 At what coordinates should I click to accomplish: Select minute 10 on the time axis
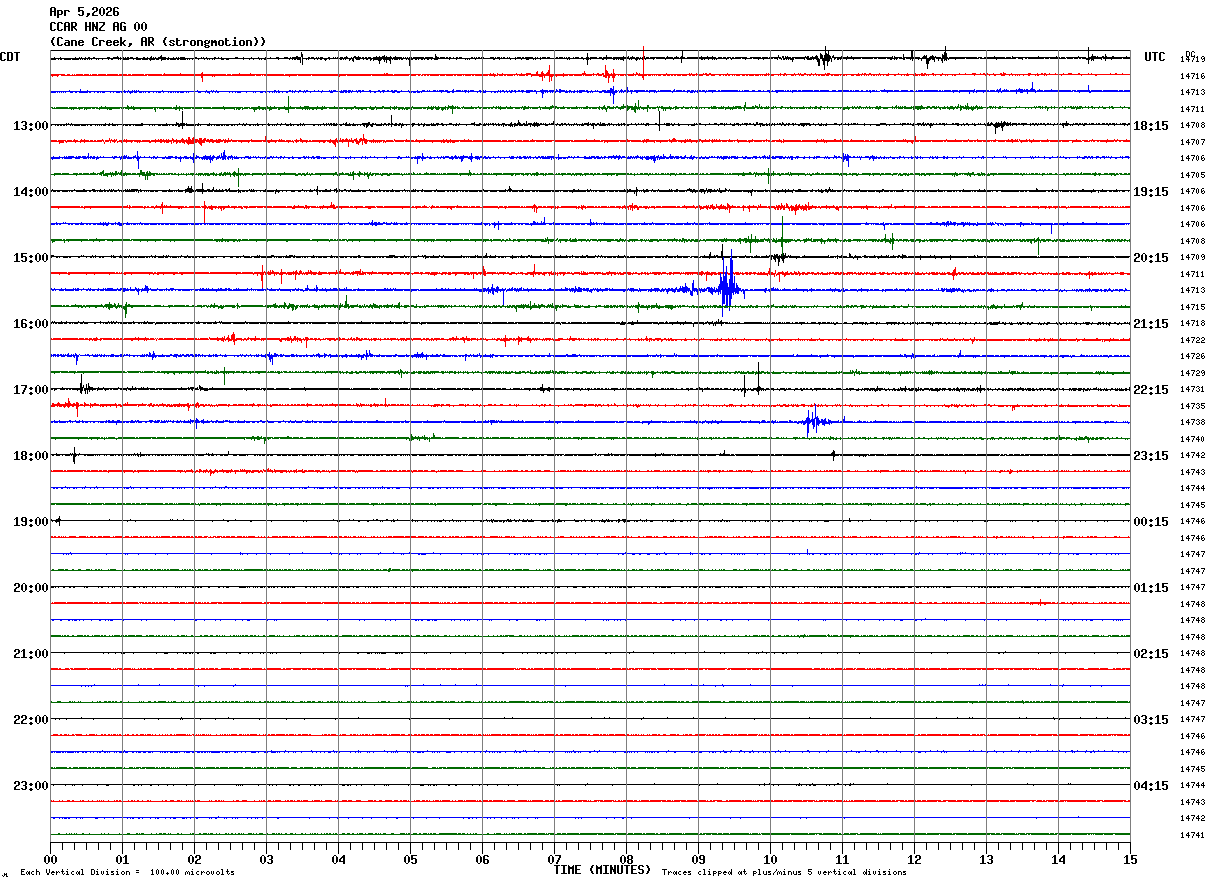coord(770,859)
